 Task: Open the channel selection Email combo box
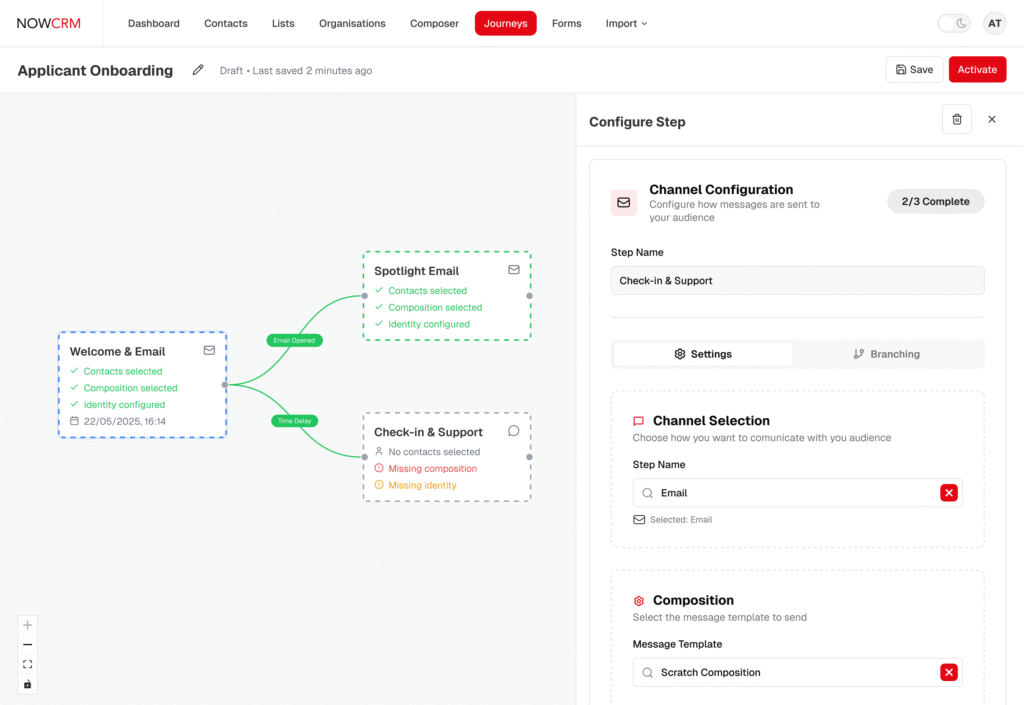[785, 493]
